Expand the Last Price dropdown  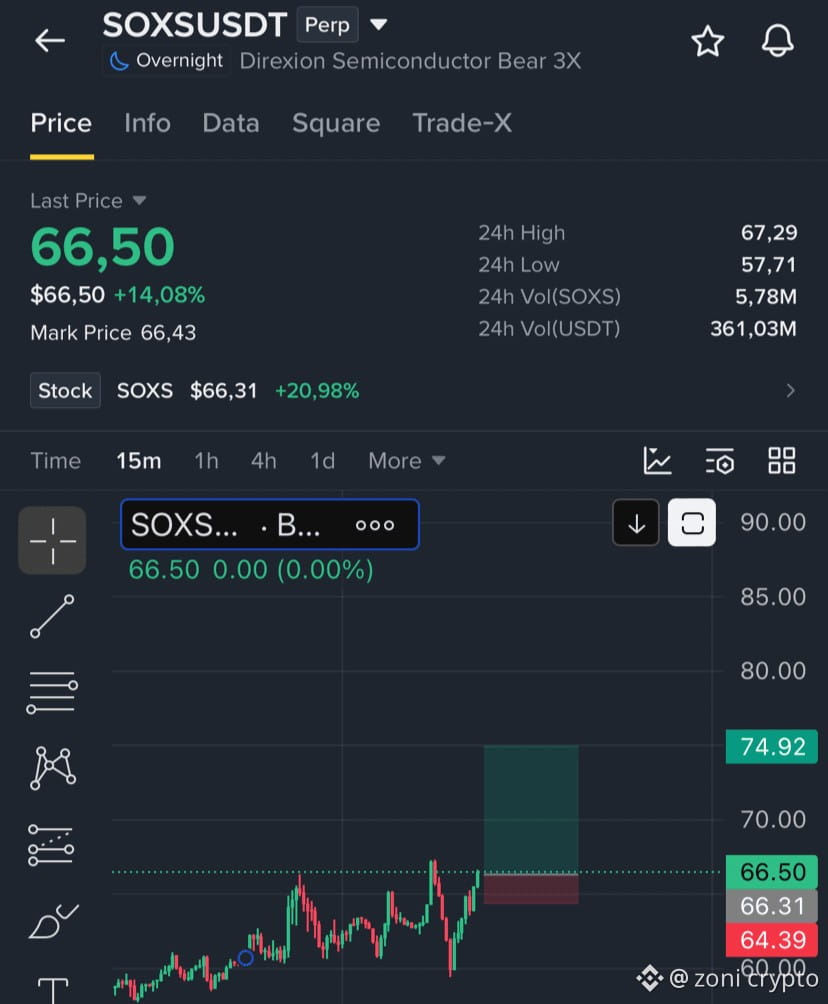(88, 200)
